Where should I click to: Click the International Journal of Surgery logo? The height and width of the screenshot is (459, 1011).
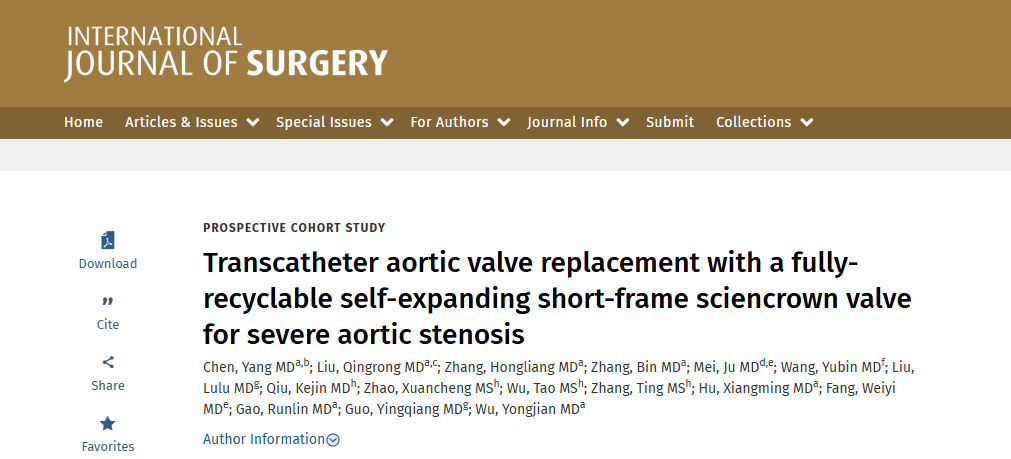[226, 53]
